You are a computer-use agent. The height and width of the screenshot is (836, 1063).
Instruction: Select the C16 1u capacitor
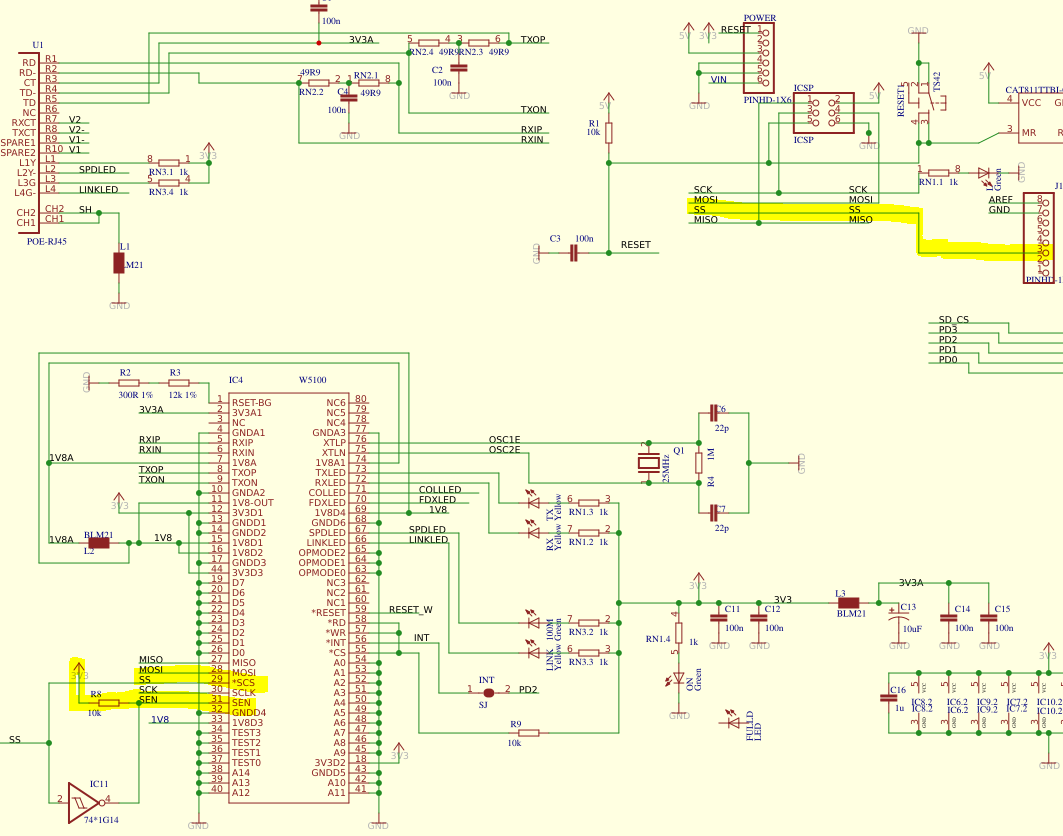tap(888, 698)
